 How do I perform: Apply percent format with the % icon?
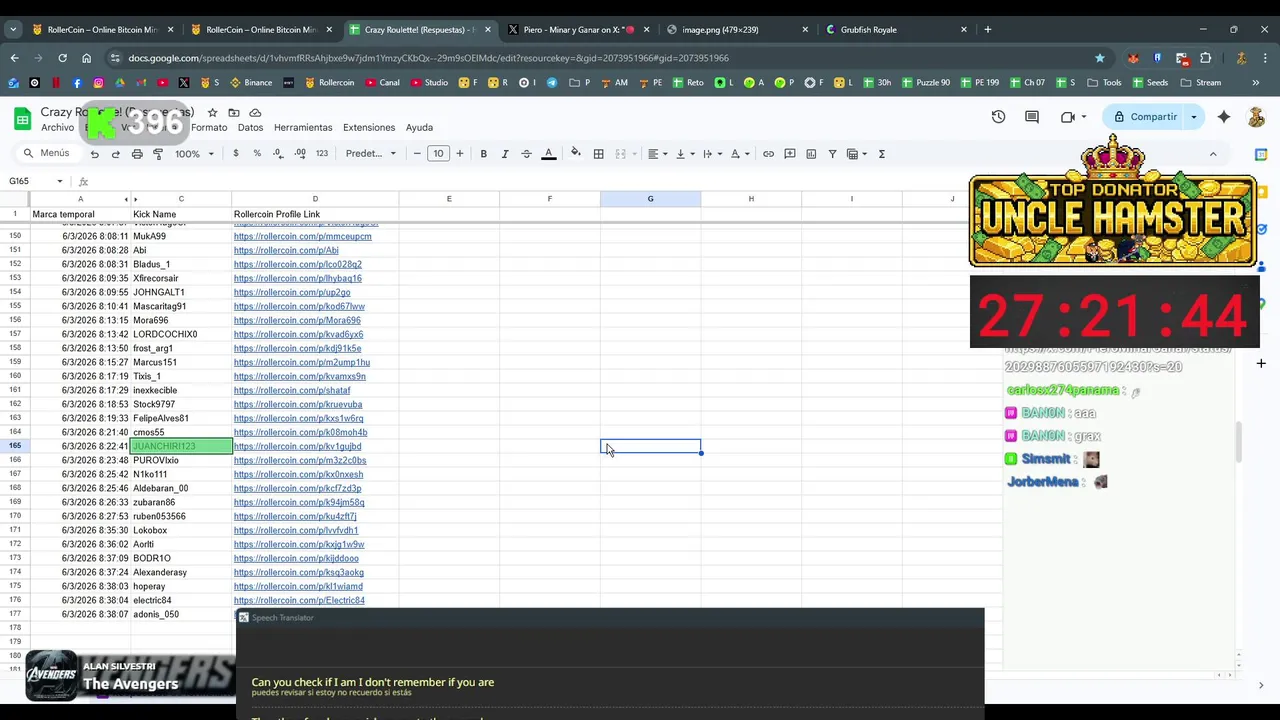click(x=257, y=154)
